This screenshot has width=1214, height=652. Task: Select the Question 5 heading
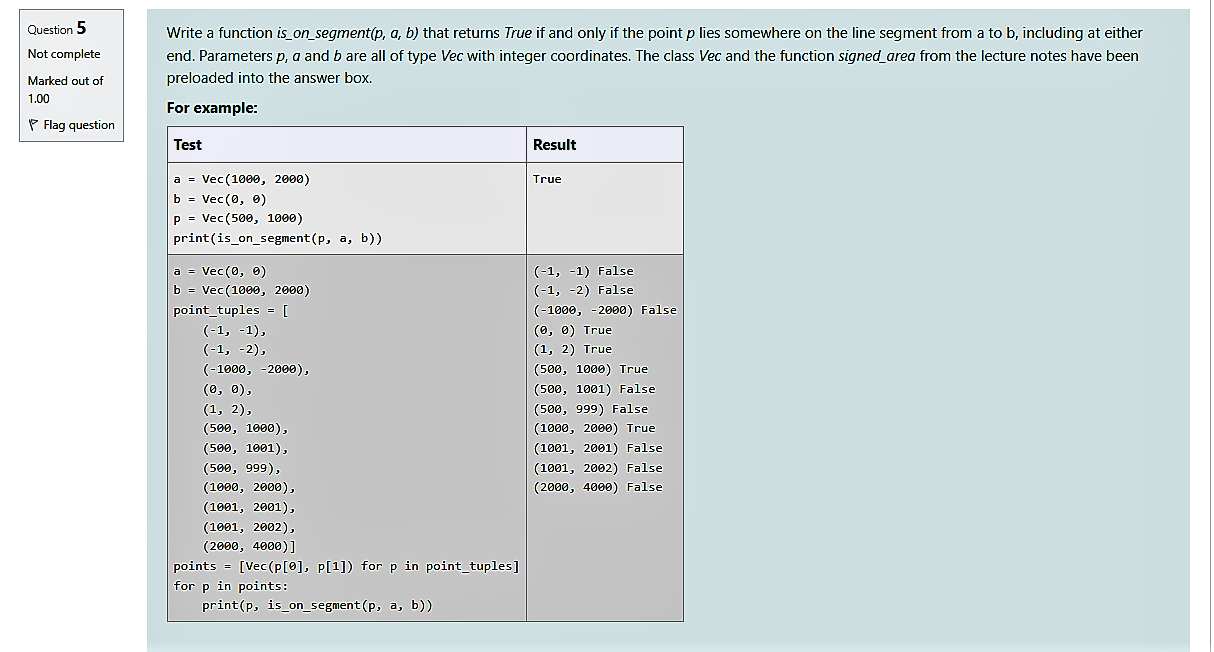[58, 29]
